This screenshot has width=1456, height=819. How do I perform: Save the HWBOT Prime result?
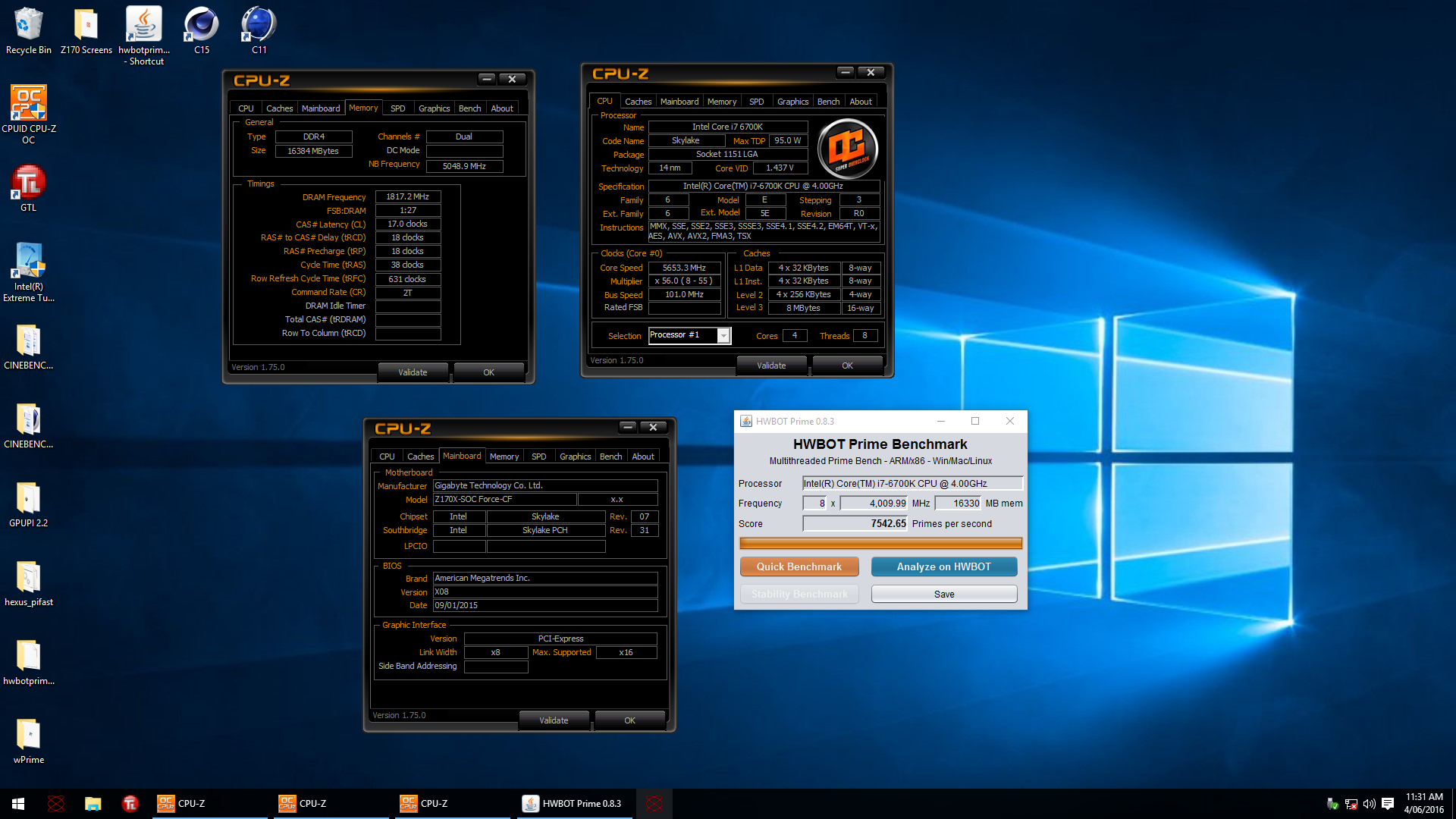pyautogui.click(x=944, y=594)
